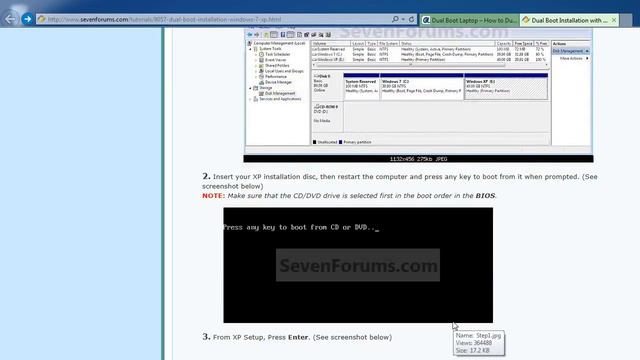The image size is (640, 360).
Task: Open the dropdown arrow beside the search magnifier
Action: pos(403,19)
